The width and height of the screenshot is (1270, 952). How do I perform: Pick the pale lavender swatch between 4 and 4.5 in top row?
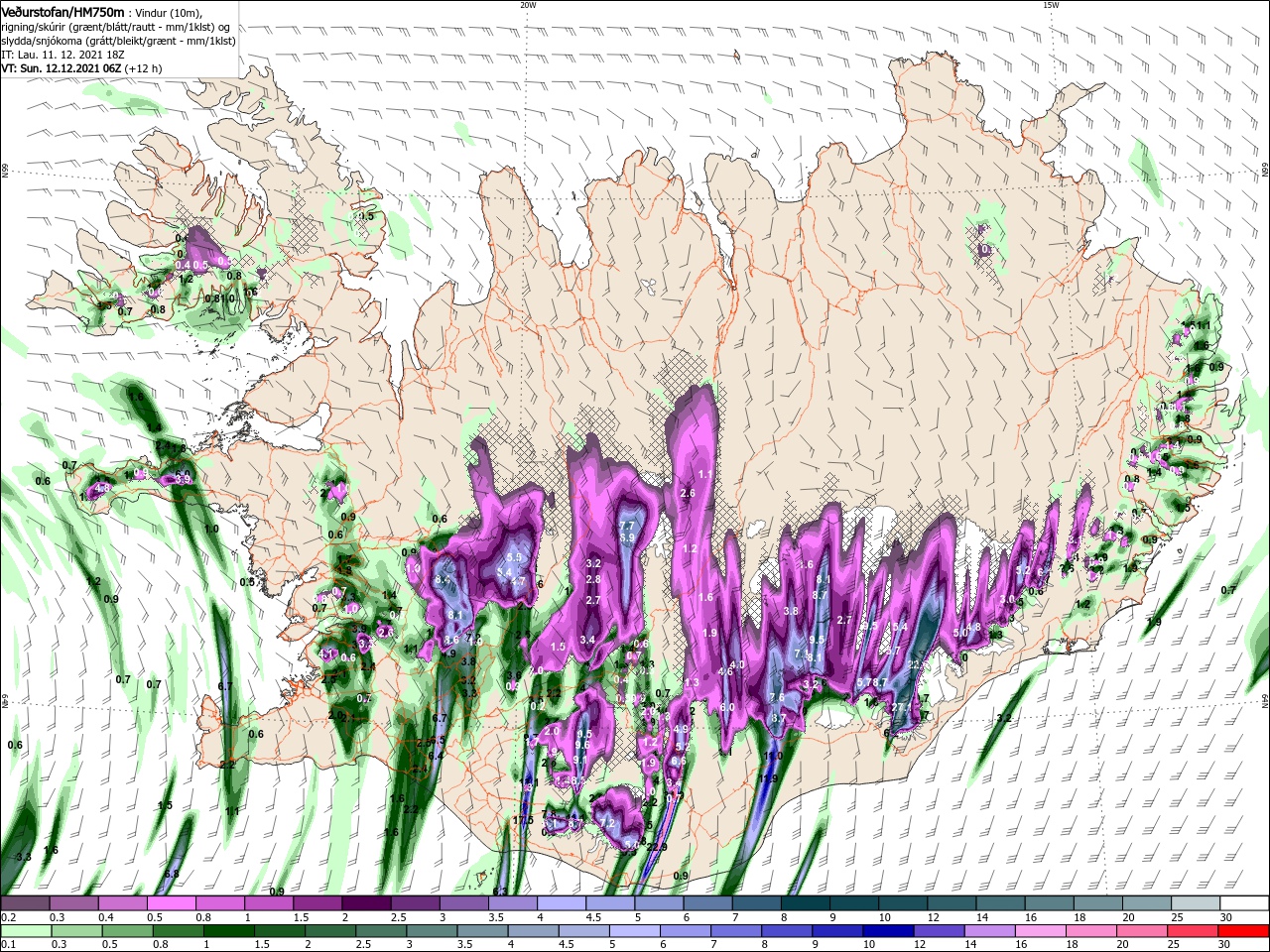click(561, 903)
